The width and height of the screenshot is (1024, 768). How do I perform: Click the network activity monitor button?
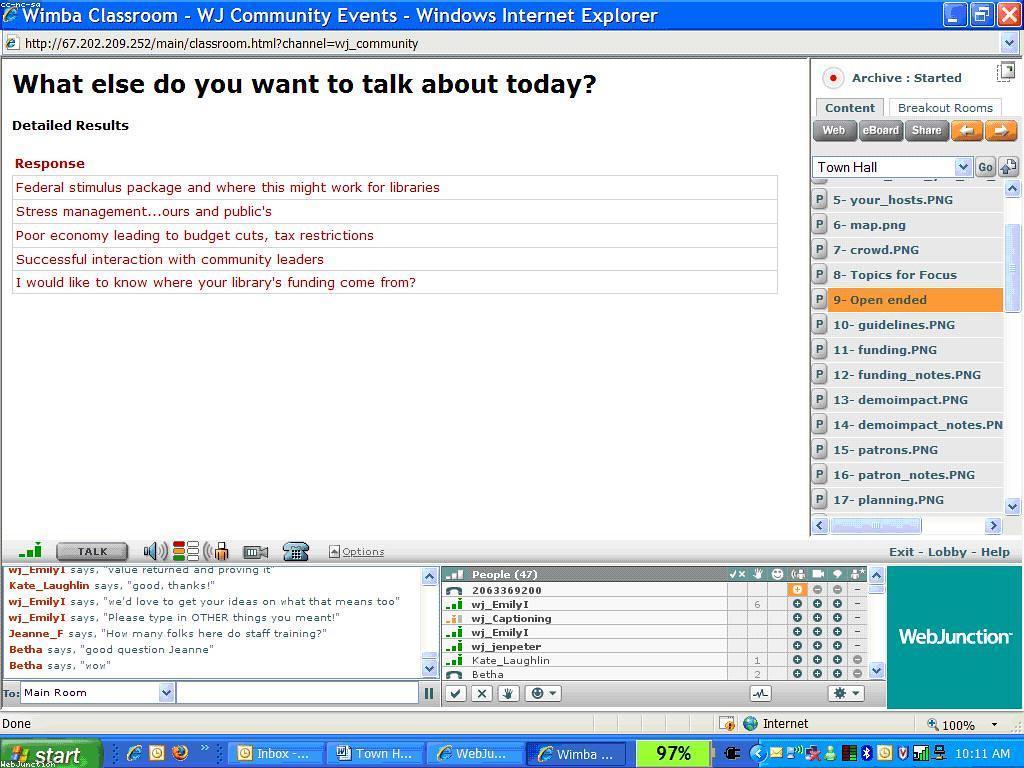[760, 693]
